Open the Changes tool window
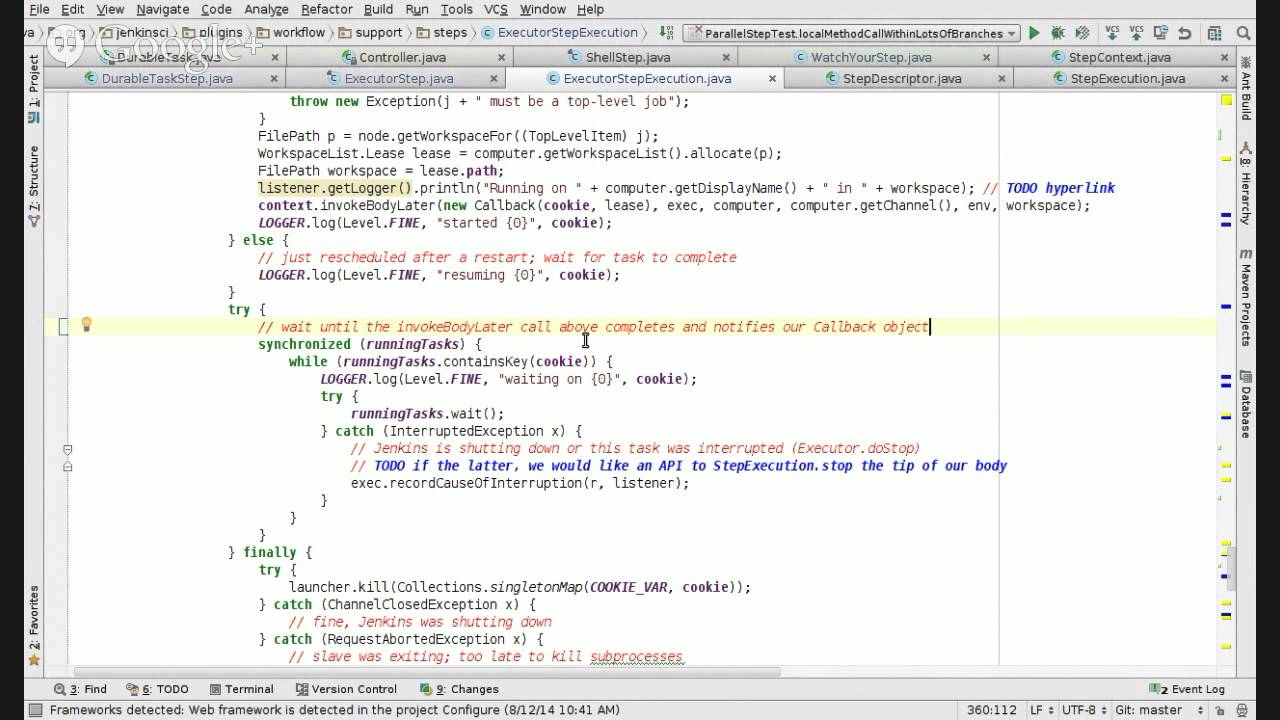Image resolution: width=1280 pixels, height=720 pixels. click(458, 689)
